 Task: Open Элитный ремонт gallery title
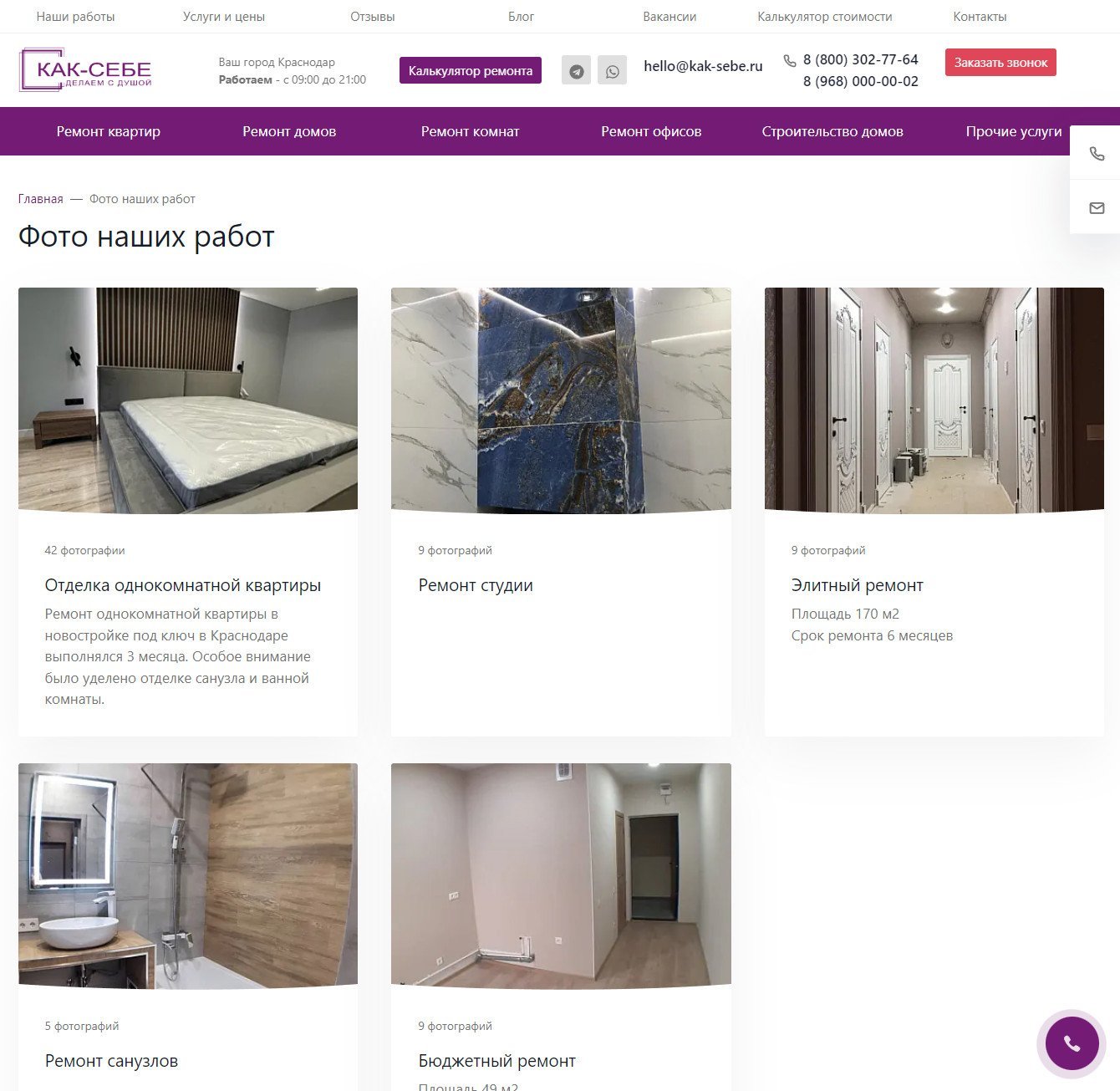point(858,585)
